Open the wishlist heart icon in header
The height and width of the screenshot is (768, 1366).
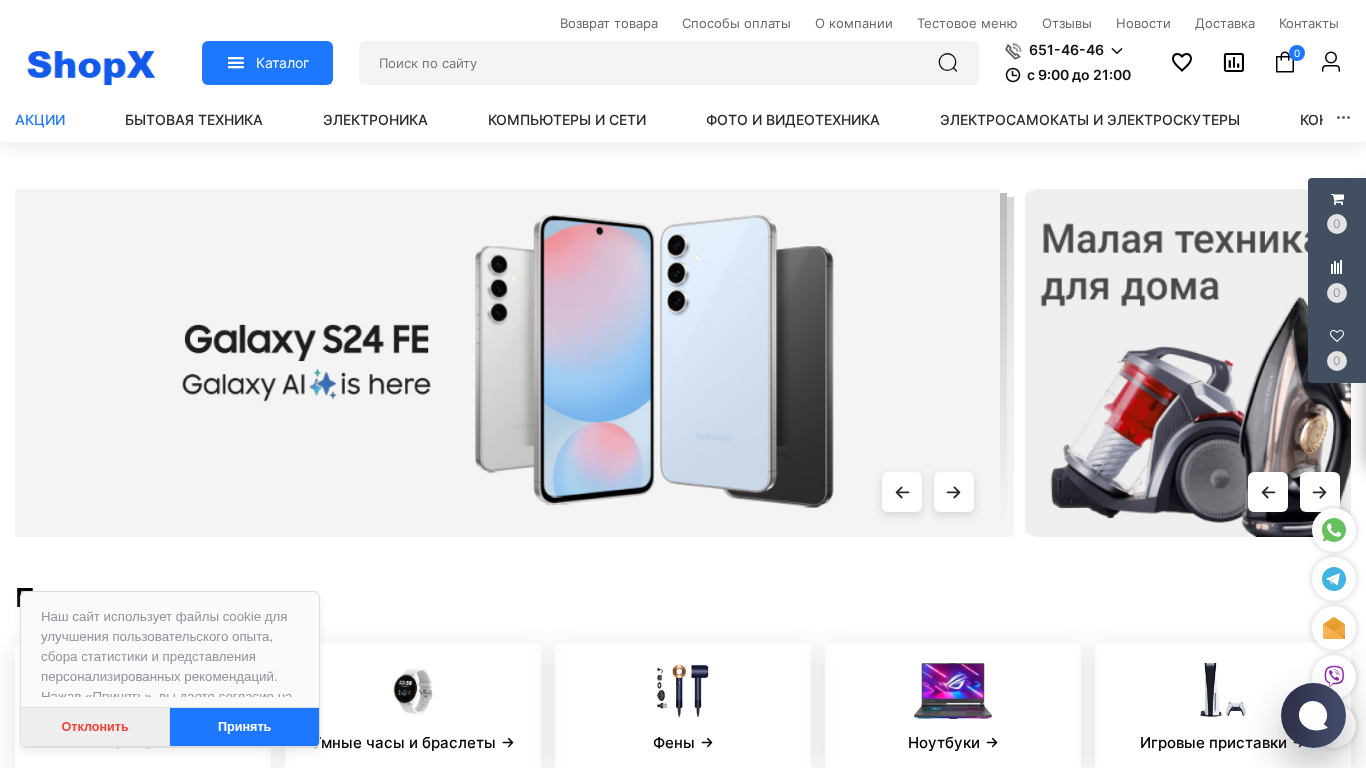click(1182, 62)
